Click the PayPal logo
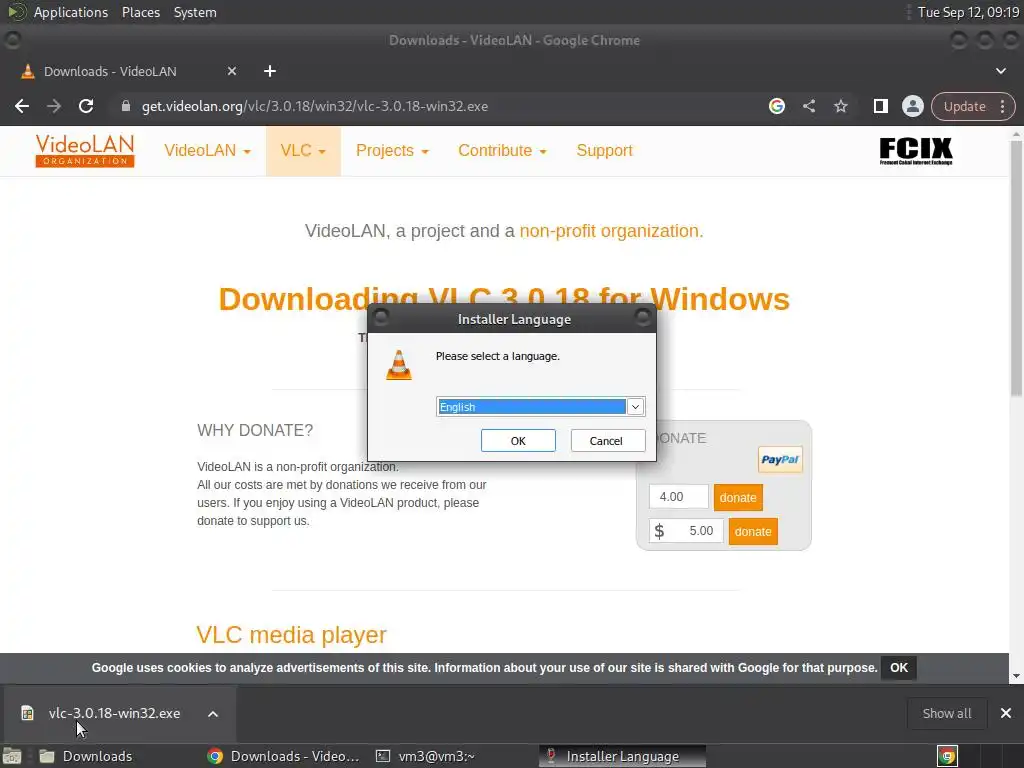The image size is (1024, 768). (780, 460)
